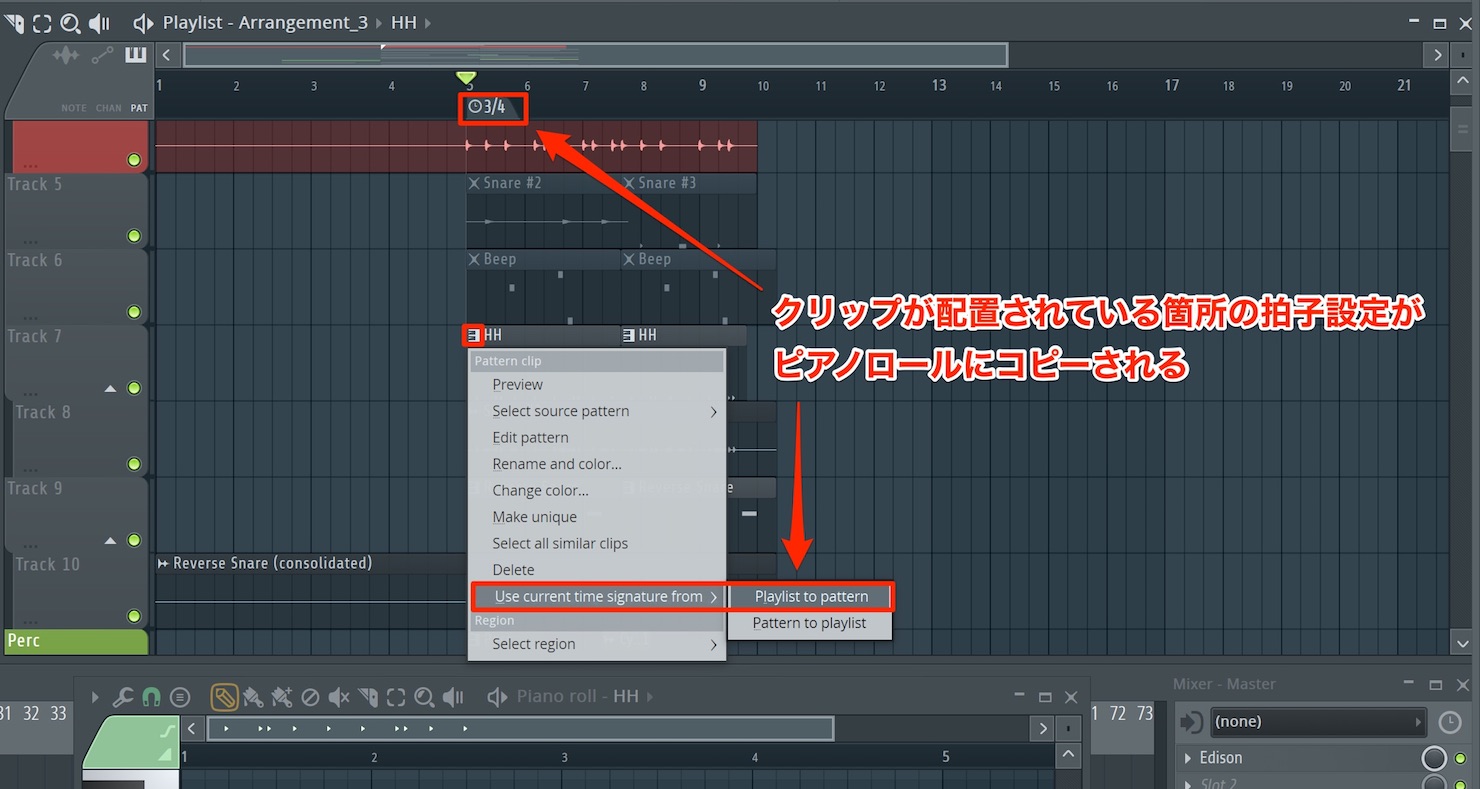
Task: Click Playlist horizontal scroll thumb
Action: point(595,55)
